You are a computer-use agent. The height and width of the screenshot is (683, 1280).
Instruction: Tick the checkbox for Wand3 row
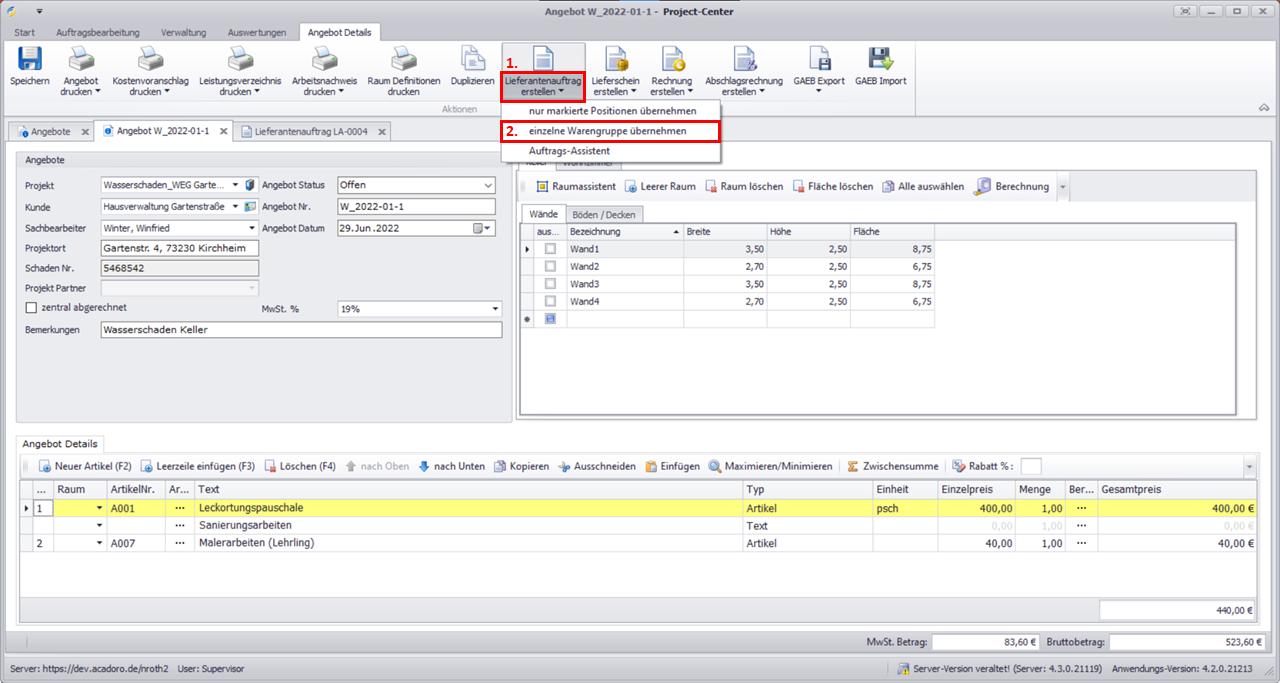(550, 285)
